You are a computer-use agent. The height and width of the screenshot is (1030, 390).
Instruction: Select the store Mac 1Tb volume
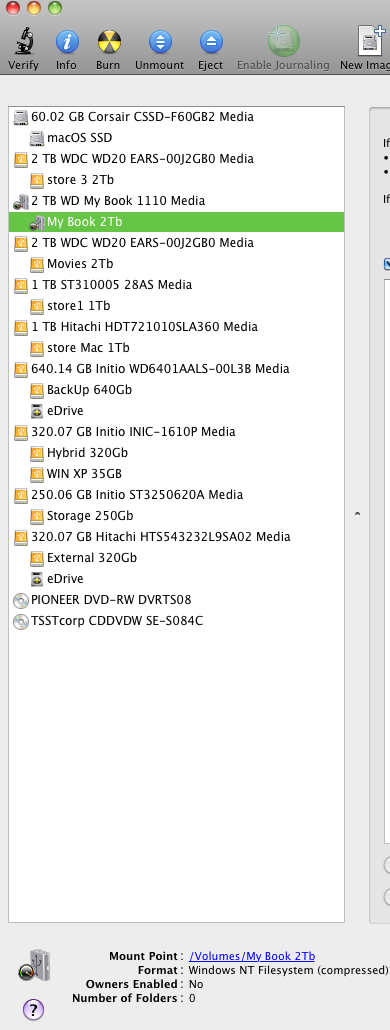pos(88,348)
